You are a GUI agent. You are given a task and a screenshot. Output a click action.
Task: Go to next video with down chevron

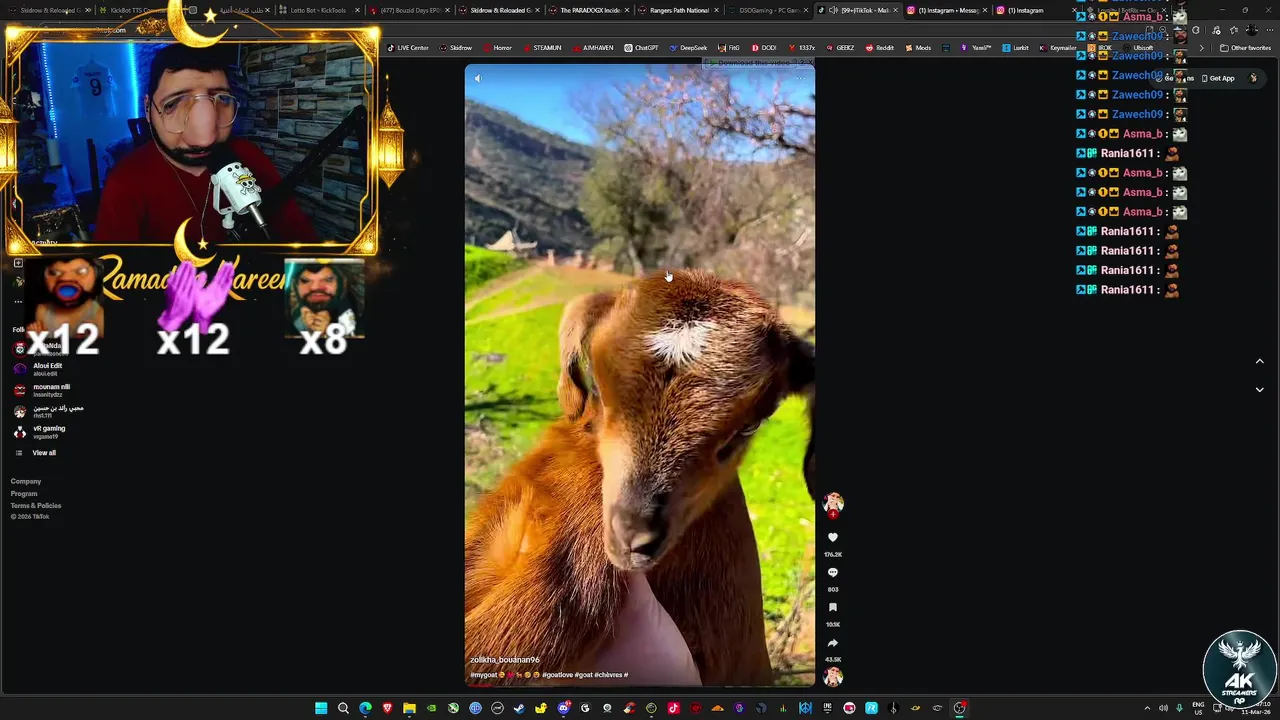[1259, 390]
